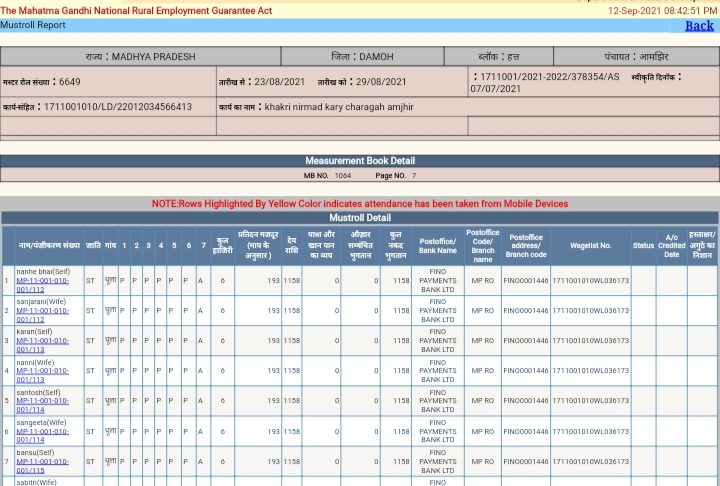This screenshot has height=486, width=720.
Task: Select the block cell ब्लॉक : हत्त
Action: [499, 57]
